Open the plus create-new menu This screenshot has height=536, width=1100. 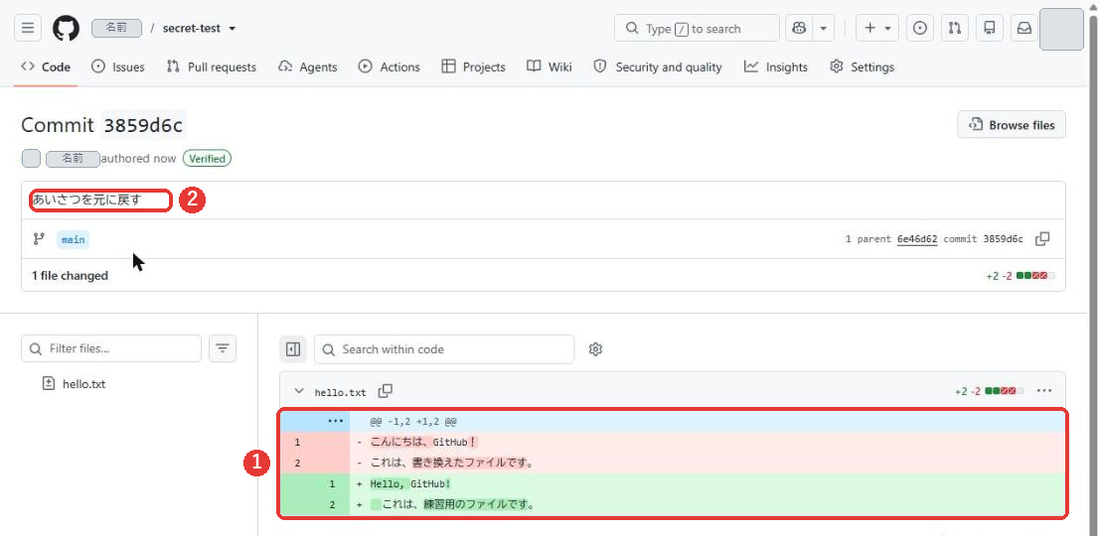[x=877, y=28]
